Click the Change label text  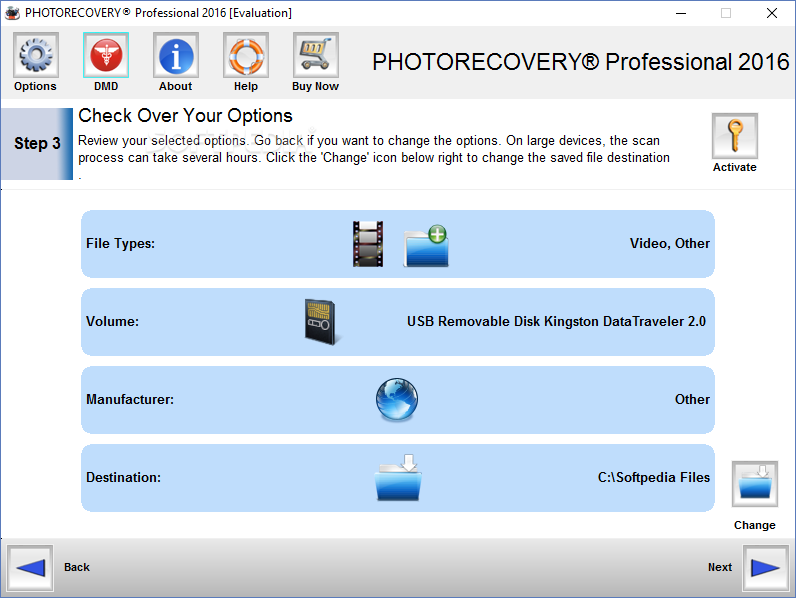tap(754, 525)
